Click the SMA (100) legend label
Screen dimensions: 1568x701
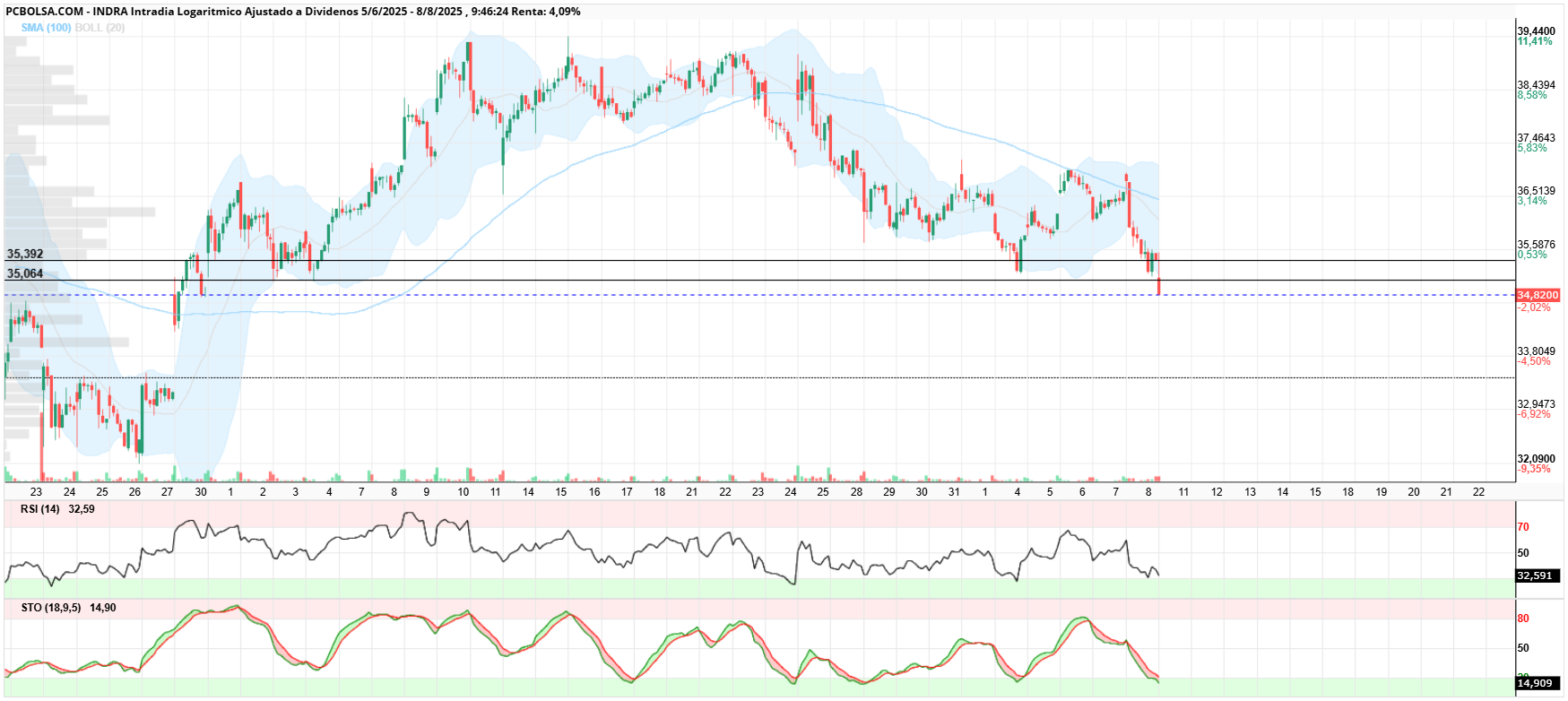pyautogui.click(x=46, y=28)
